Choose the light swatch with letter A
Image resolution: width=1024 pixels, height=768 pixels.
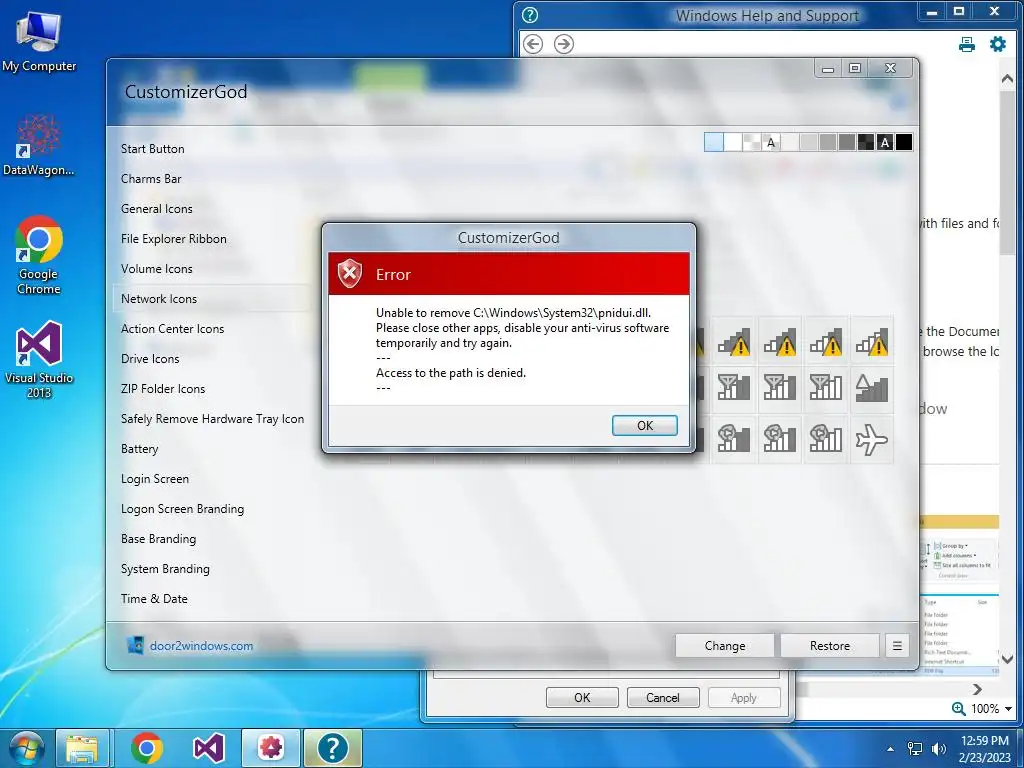[771, 142]
